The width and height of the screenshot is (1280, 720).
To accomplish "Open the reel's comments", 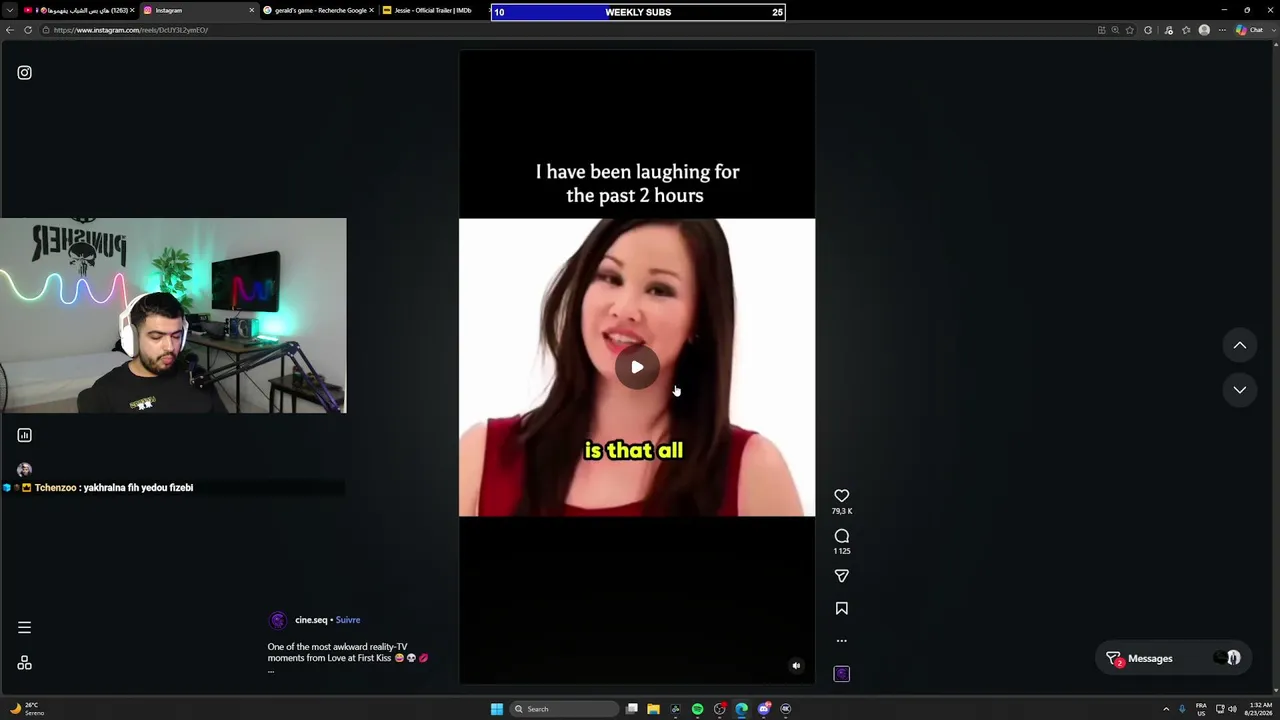I will point(841,536).
